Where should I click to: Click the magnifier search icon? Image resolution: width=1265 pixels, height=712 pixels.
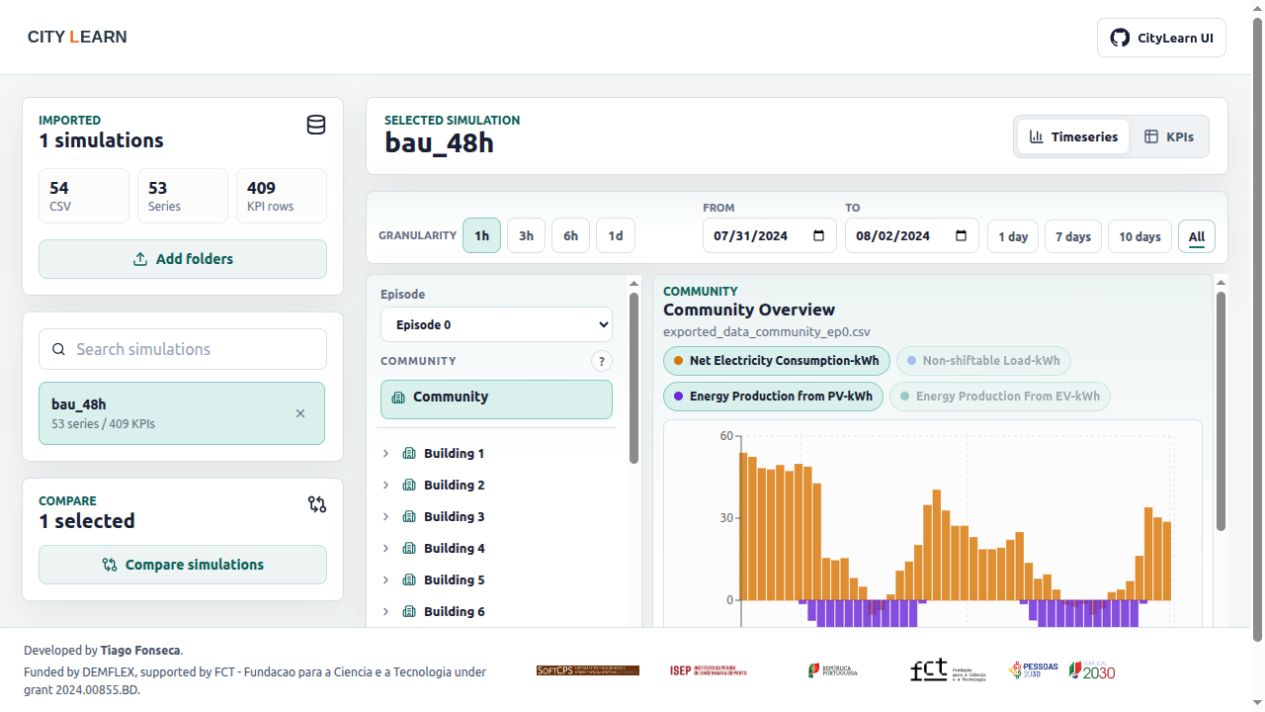pyautogui.click(x=59, y=349)
